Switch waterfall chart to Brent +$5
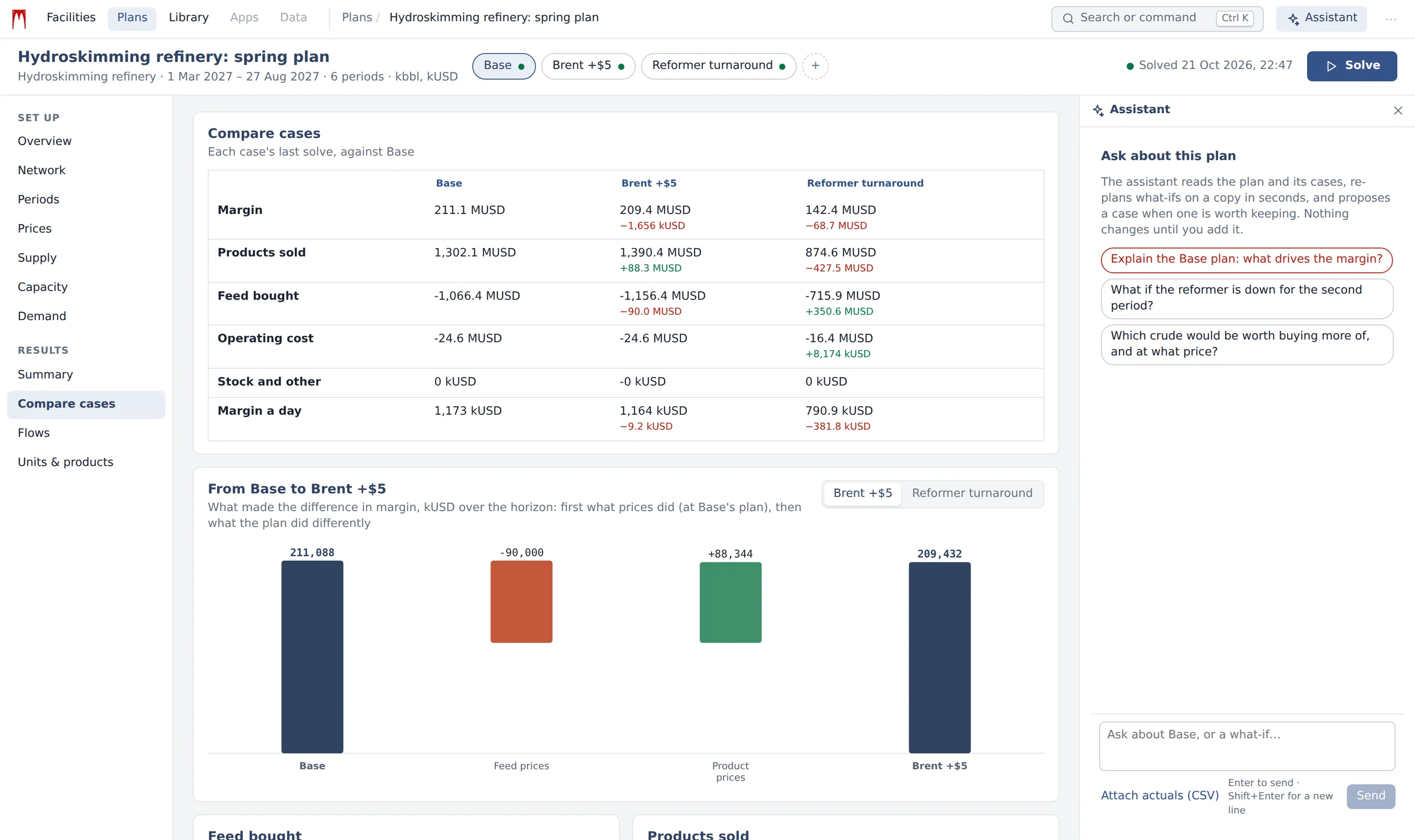The width and height of the screenshot is (1415, 840). coord(862,493)
